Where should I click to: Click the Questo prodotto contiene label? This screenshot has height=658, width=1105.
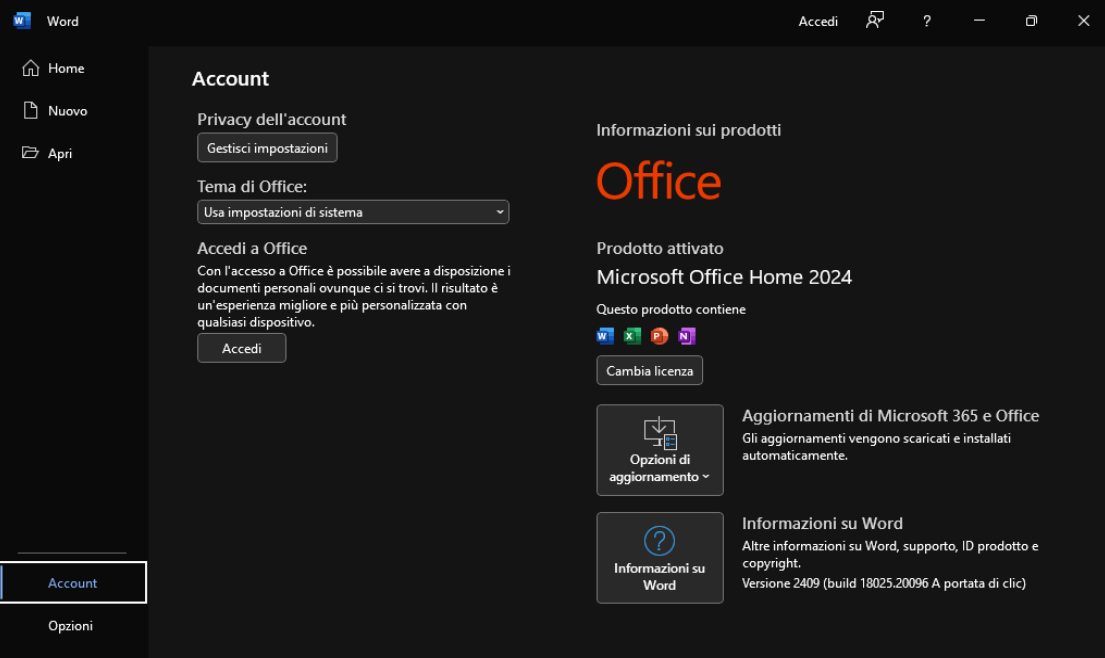671,309
